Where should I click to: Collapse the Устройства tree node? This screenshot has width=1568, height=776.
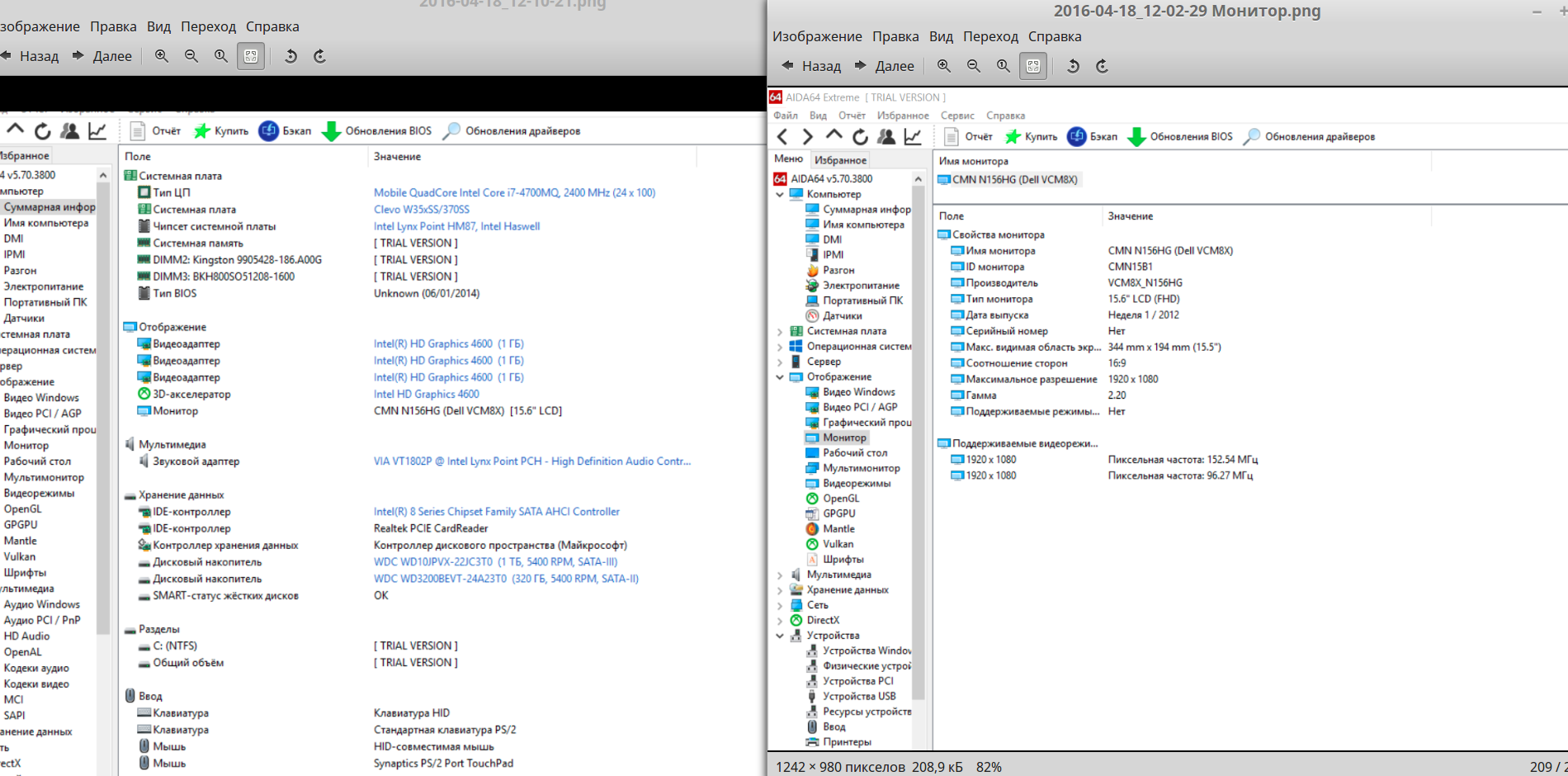coord(780,636)
